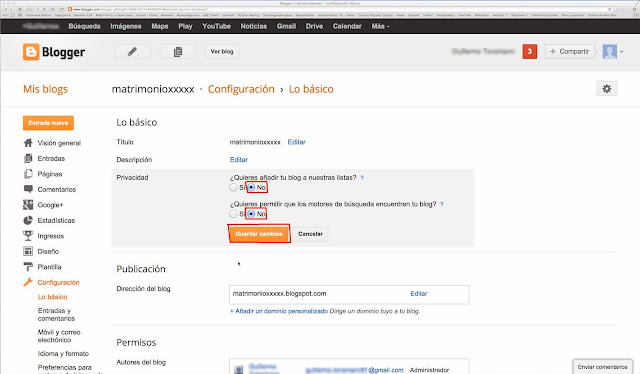The width and height of the screenshot is (640, 374).
Task: Open Imágenes in the Google bar
Action: [126, 26]
